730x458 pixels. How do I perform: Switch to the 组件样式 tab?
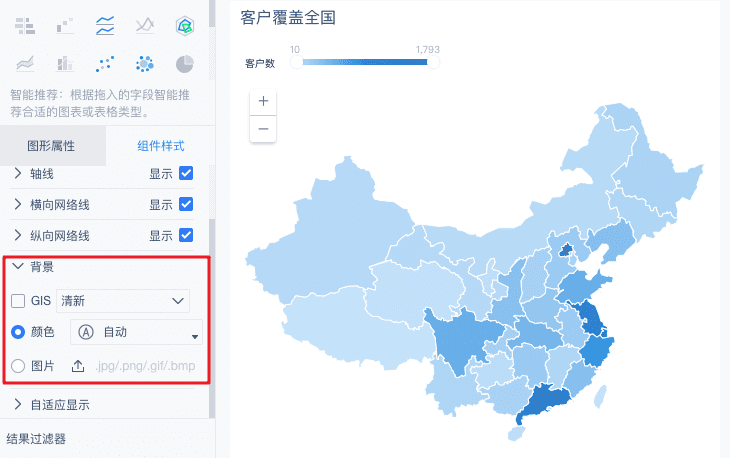161,145
